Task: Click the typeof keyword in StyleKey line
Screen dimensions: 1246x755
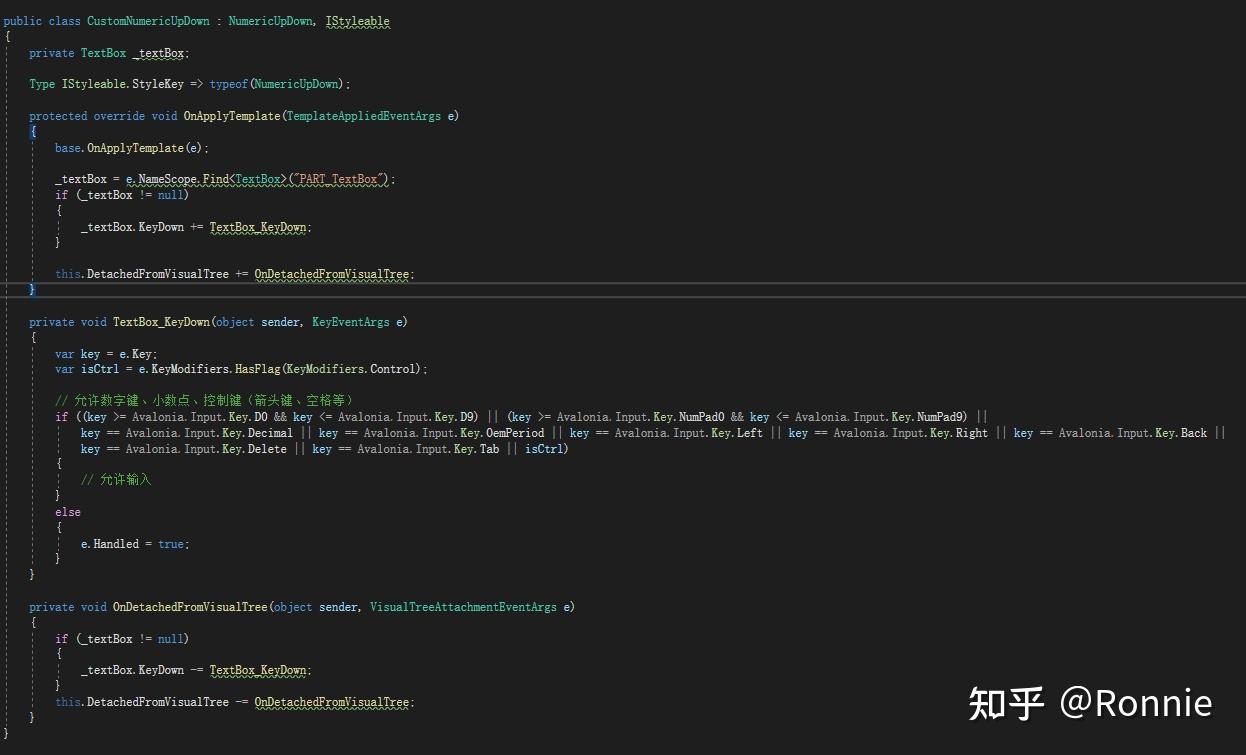Action: [228, 83]
